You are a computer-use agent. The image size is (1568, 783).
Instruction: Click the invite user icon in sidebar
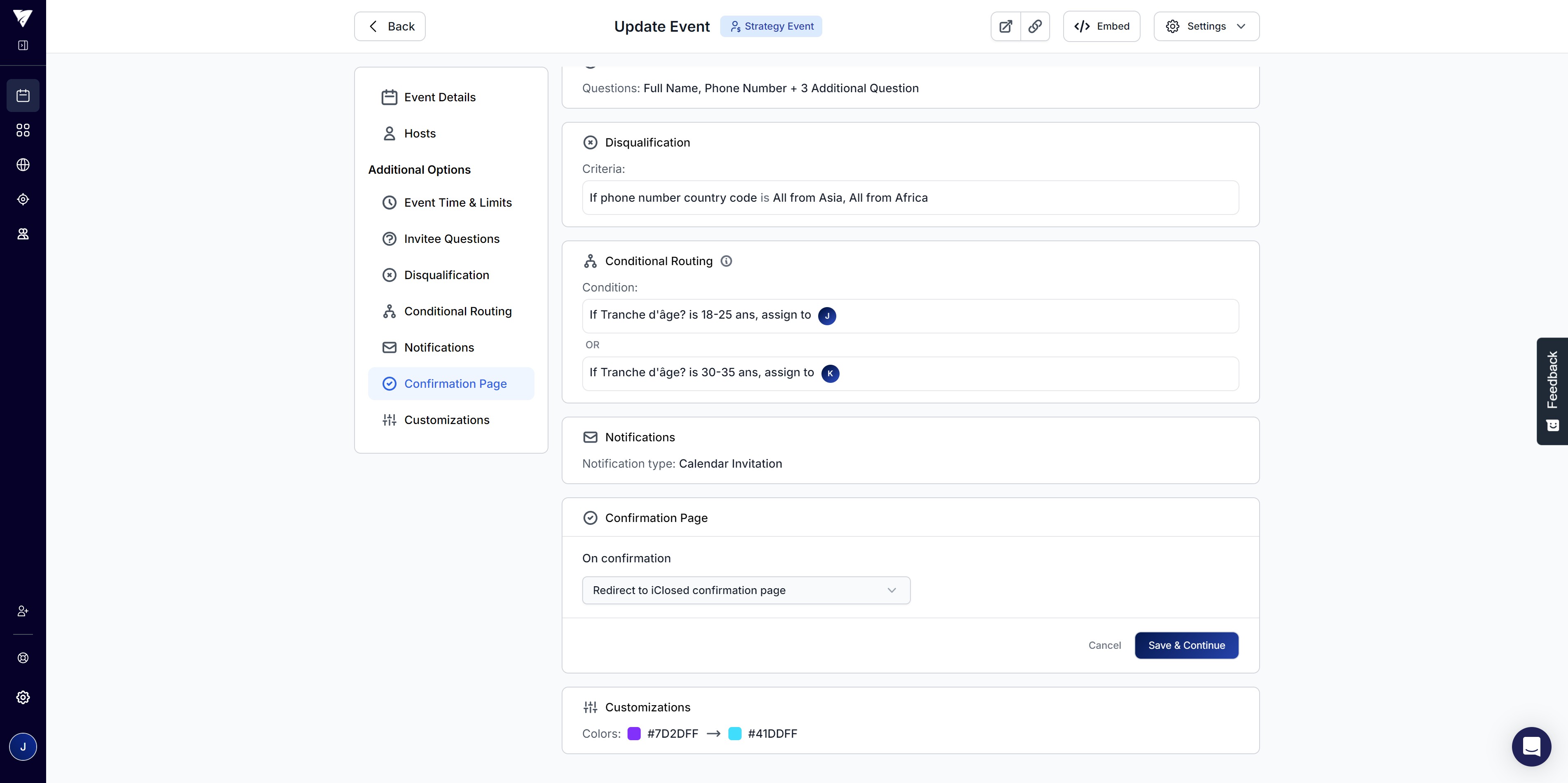[x=23, y=611]
